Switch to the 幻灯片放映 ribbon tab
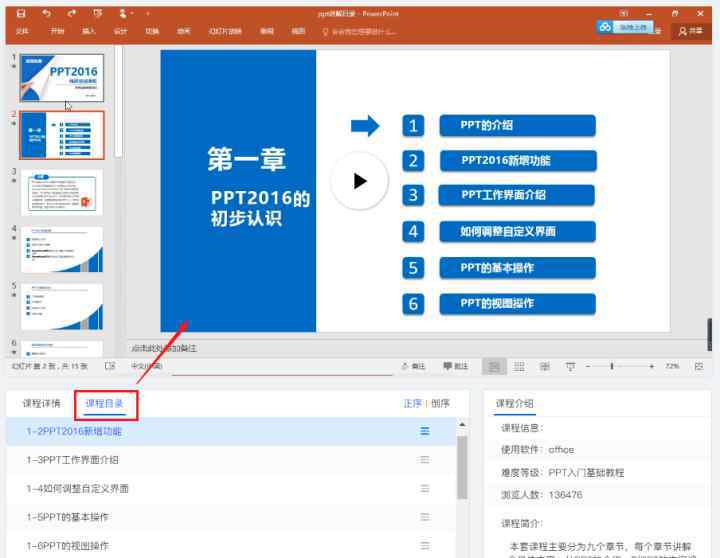The height and width of the screenshot is (558, 720). pos(225,31)
